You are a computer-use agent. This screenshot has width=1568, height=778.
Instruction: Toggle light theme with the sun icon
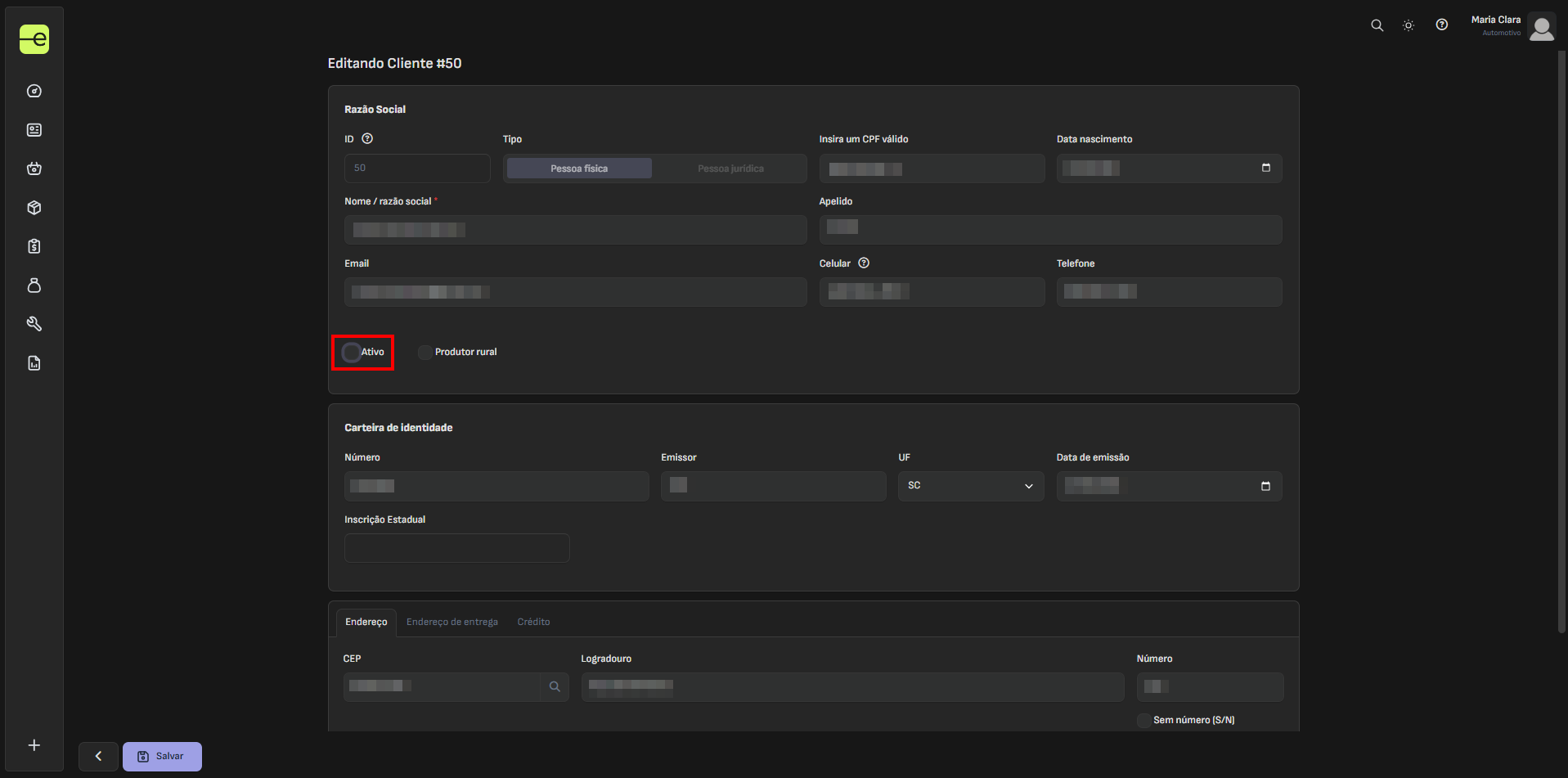(1409, 25)
